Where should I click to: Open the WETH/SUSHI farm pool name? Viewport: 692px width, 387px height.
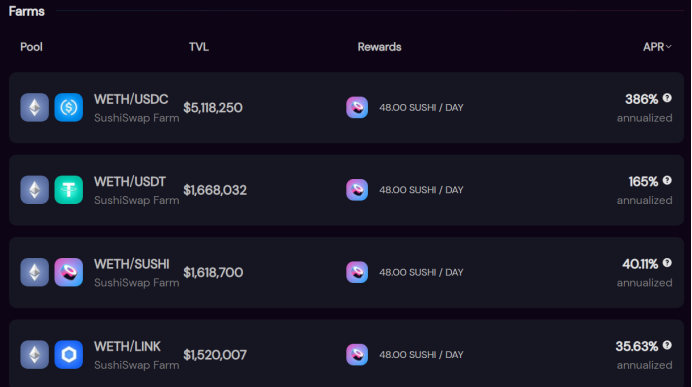tap(132, 264)
